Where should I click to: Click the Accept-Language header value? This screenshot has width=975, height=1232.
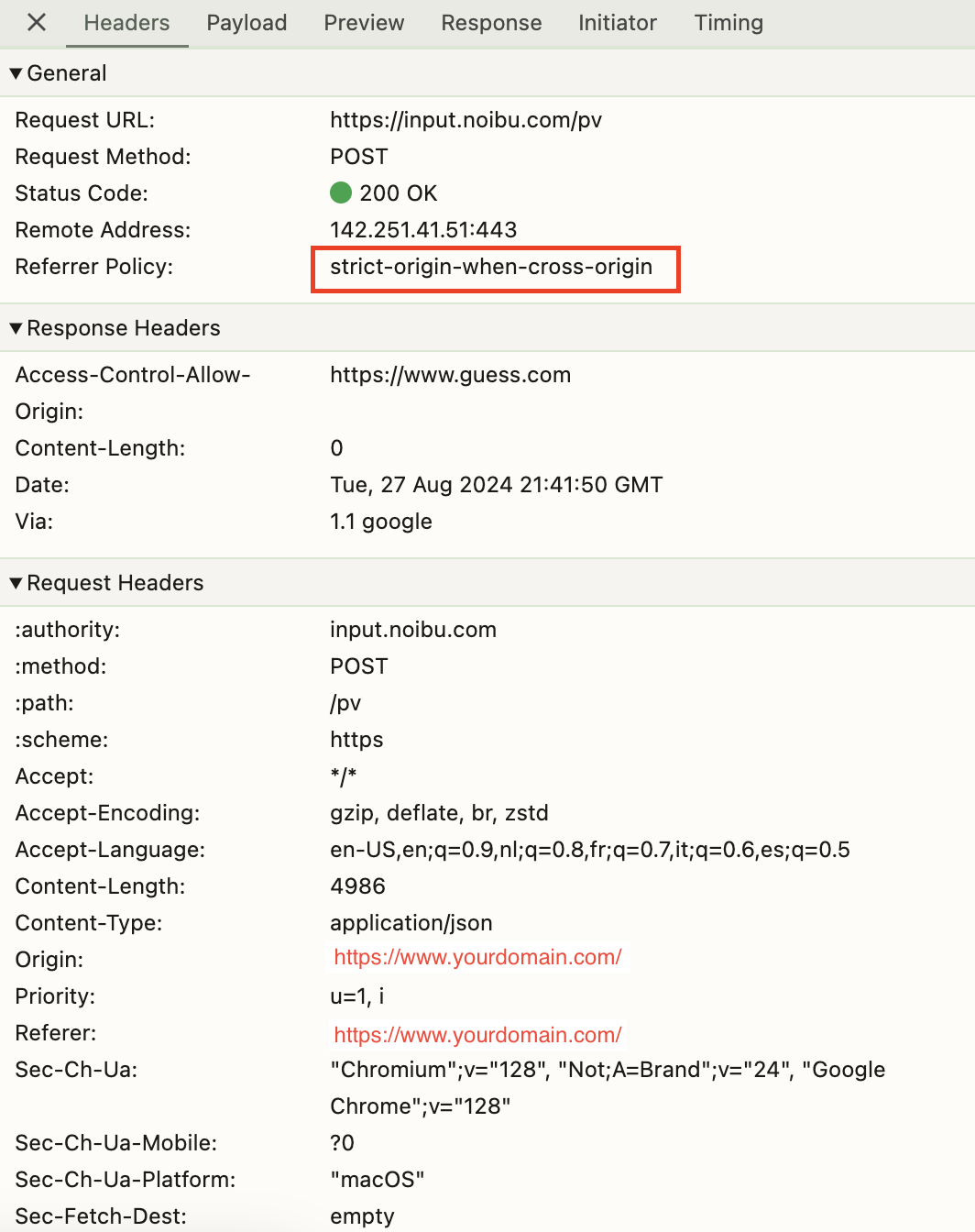point(590,850)
